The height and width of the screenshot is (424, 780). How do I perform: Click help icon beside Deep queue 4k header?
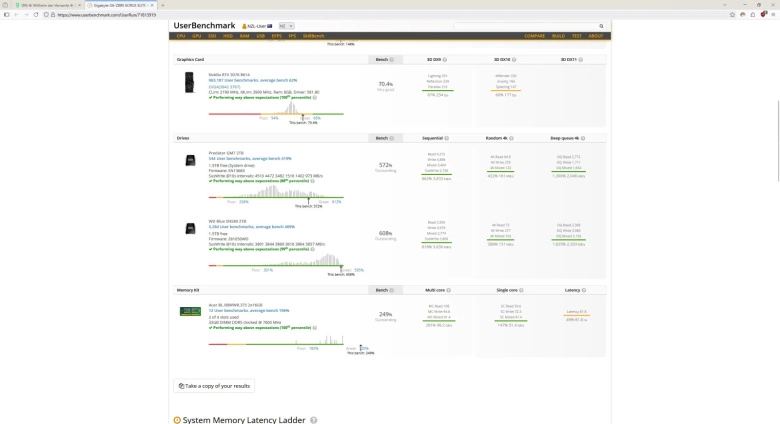583,138
